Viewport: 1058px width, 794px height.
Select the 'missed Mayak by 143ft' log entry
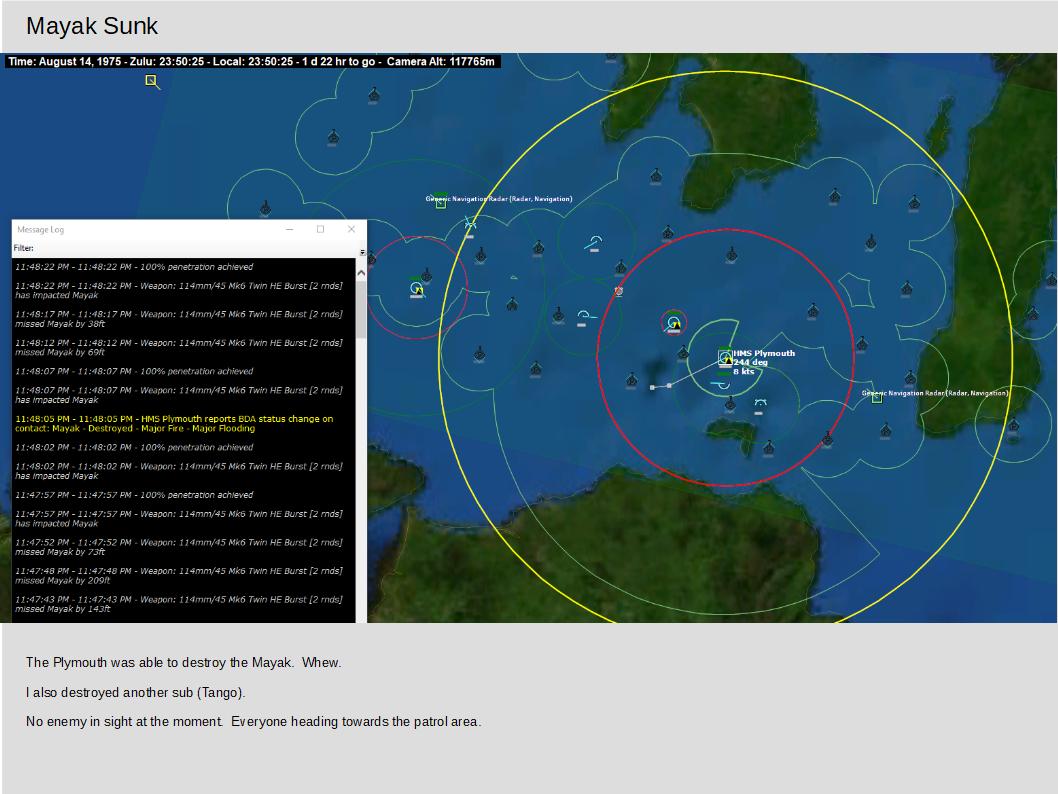(179, 604)
